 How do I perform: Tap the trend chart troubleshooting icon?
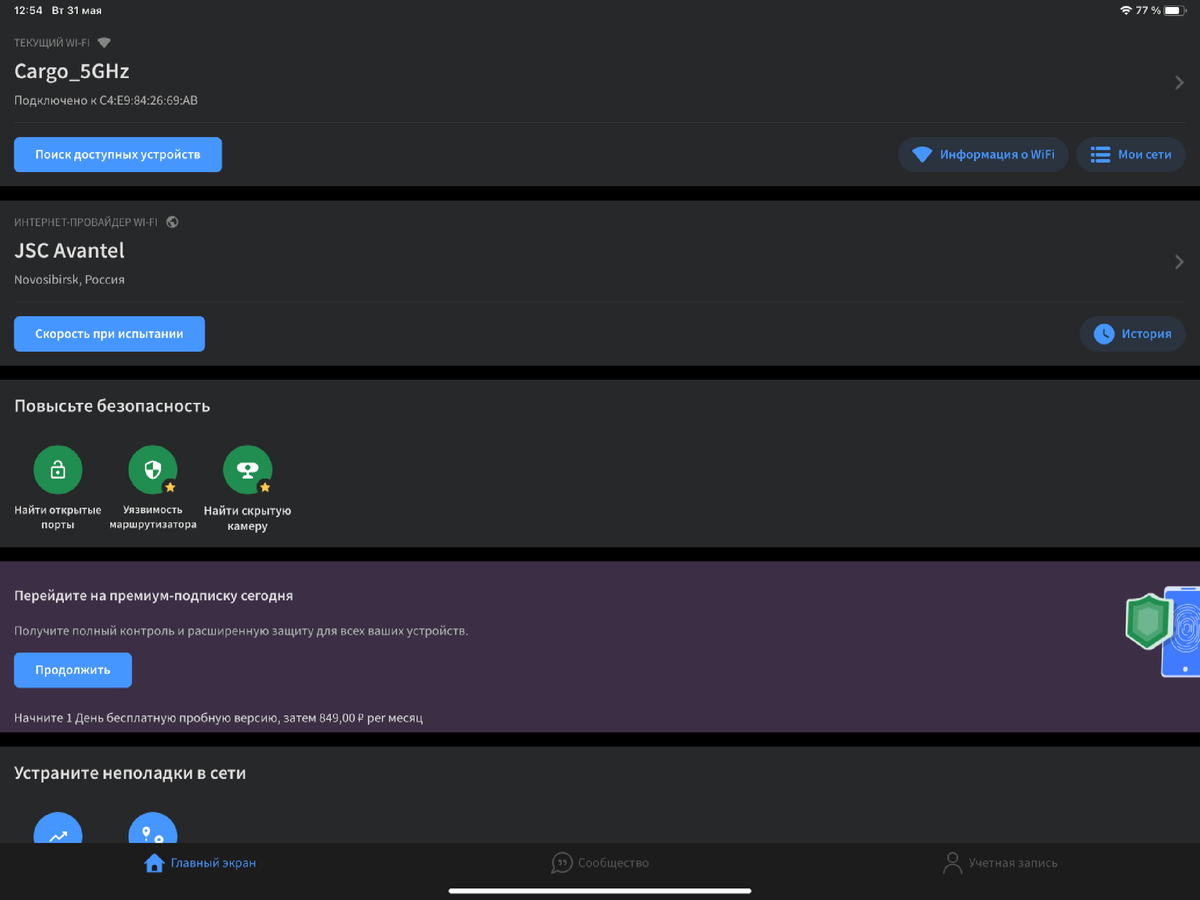point(58,828)
